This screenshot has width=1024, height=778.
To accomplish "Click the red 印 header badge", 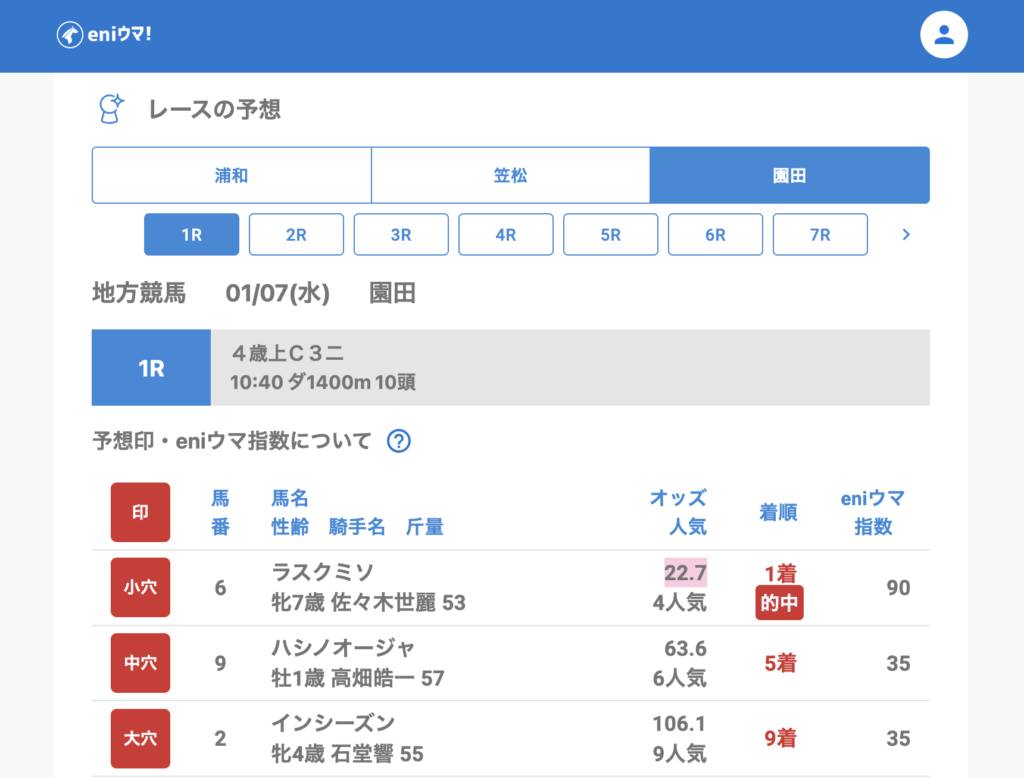I will click(x=140, y=512).
